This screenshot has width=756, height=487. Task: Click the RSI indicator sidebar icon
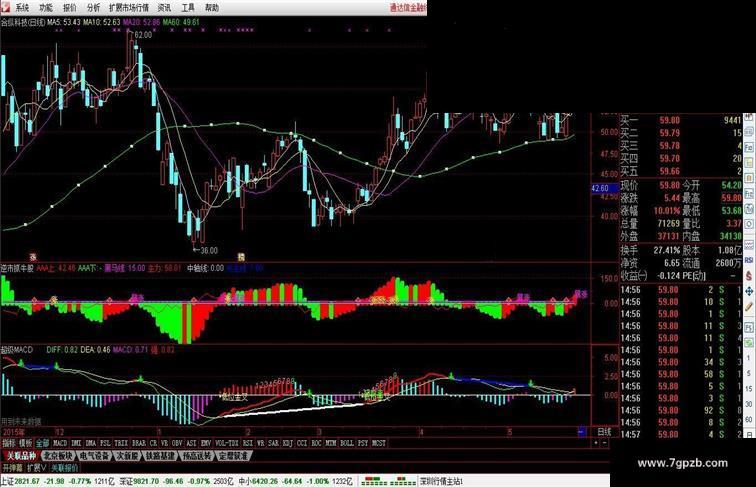pos(749,259)
